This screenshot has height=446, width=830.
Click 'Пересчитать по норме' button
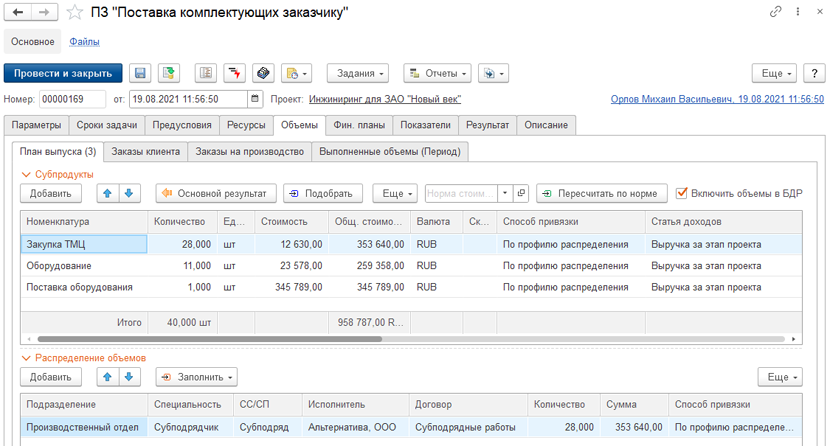point(602,194)
